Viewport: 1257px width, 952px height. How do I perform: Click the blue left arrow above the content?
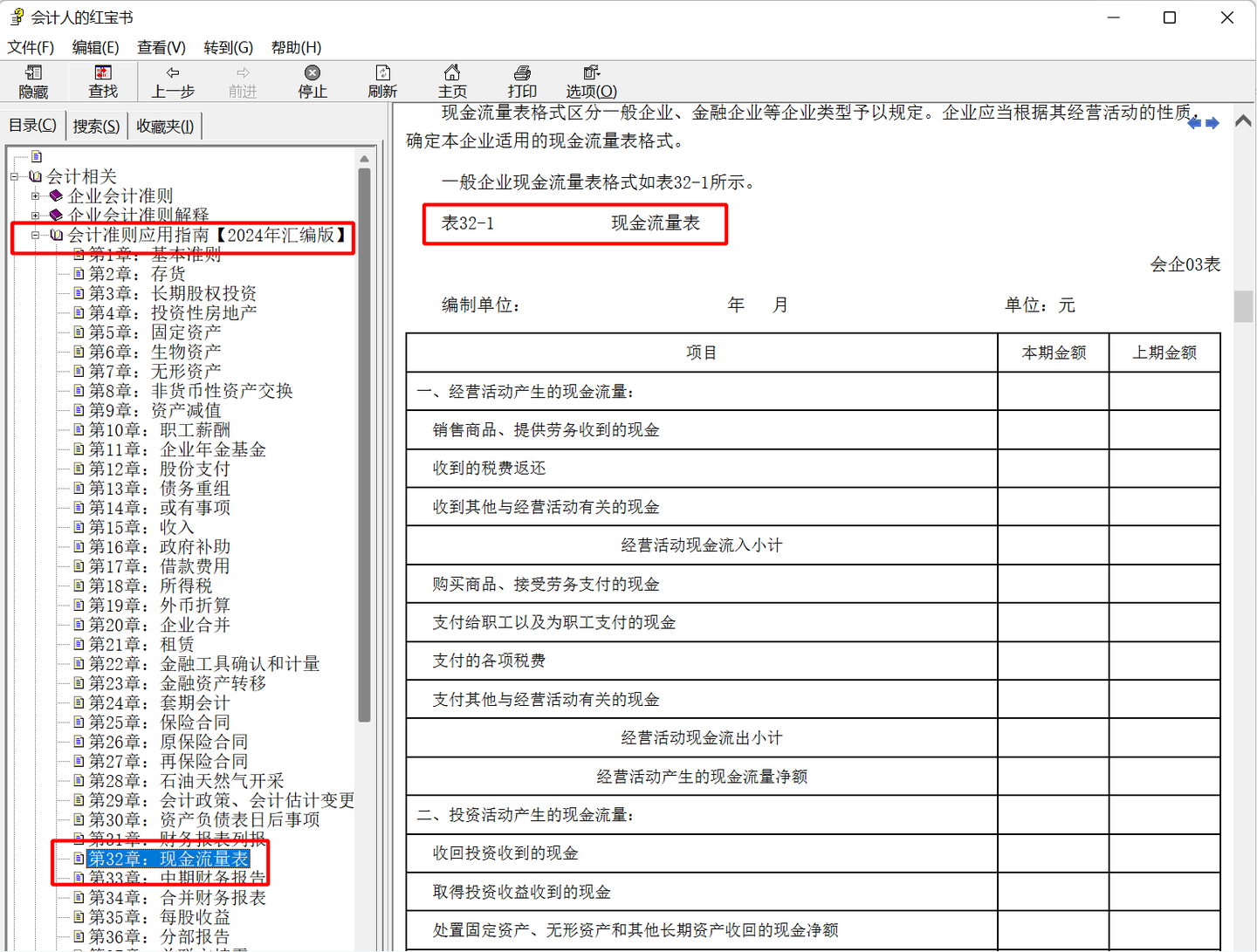(1194, 123)
